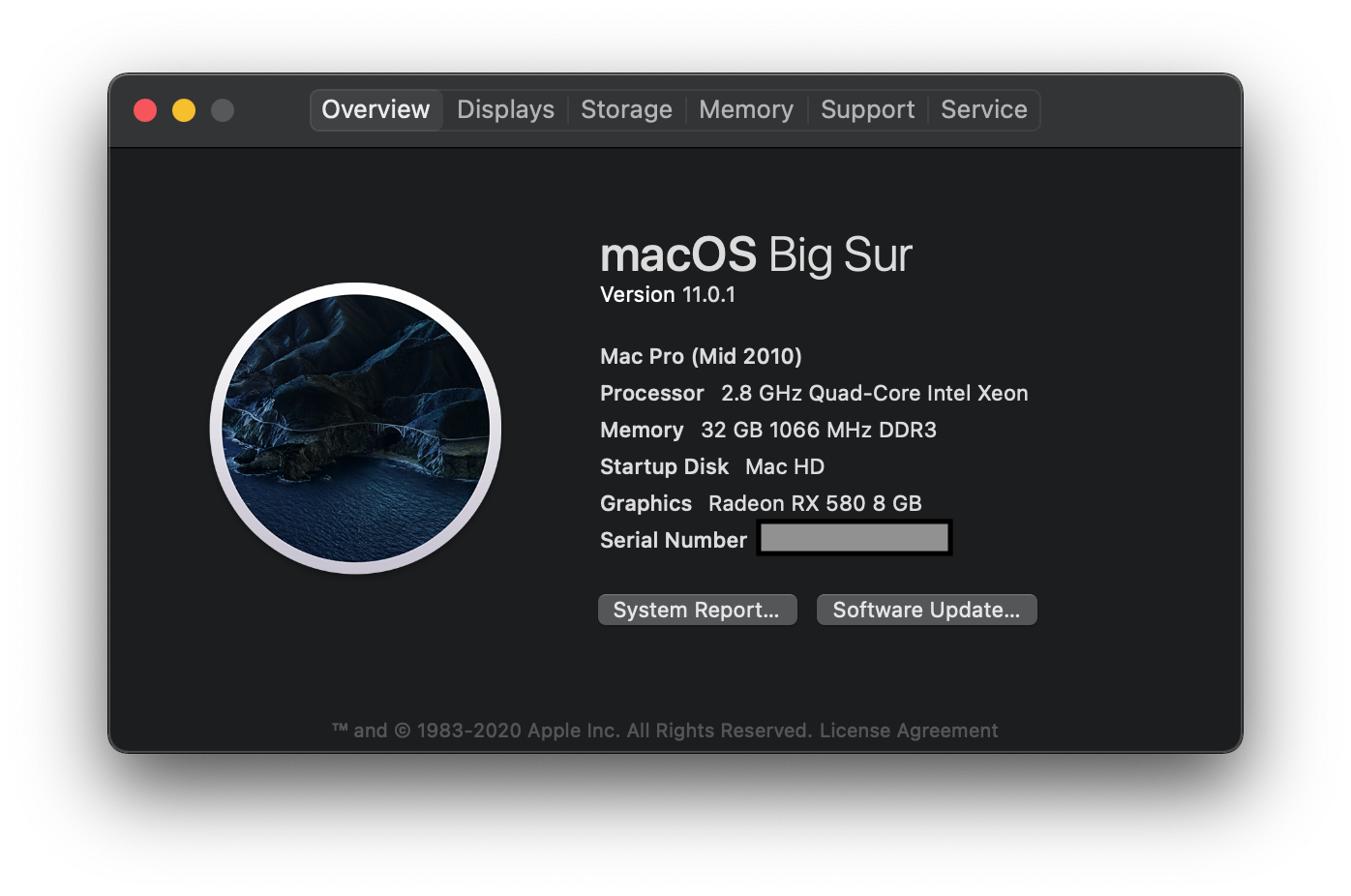Click the 2.8 GHz Quad-Core Intel Xeon value

(875, 393)
